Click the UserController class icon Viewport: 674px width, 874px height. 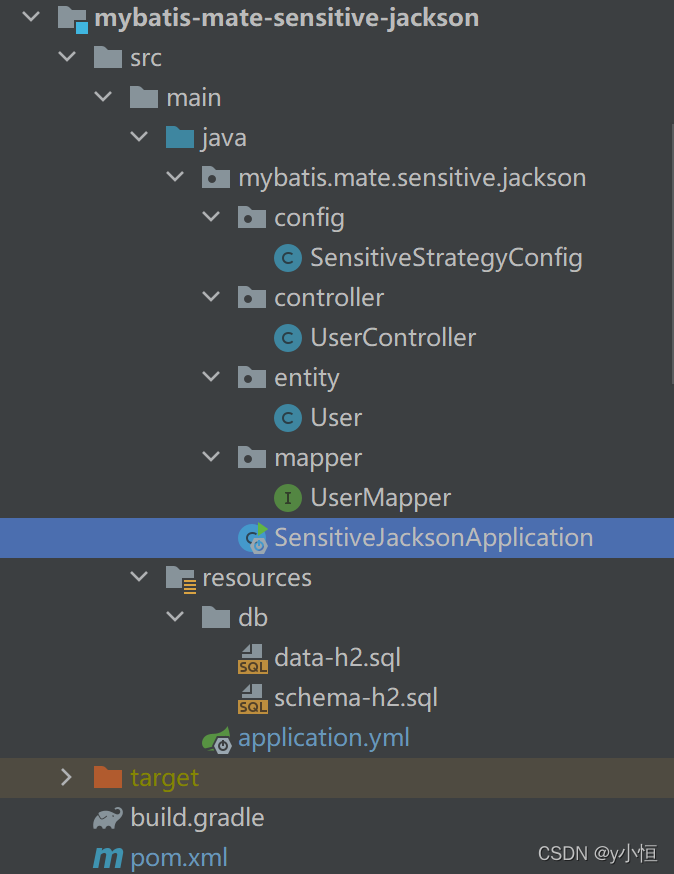[x=288, y=338]
